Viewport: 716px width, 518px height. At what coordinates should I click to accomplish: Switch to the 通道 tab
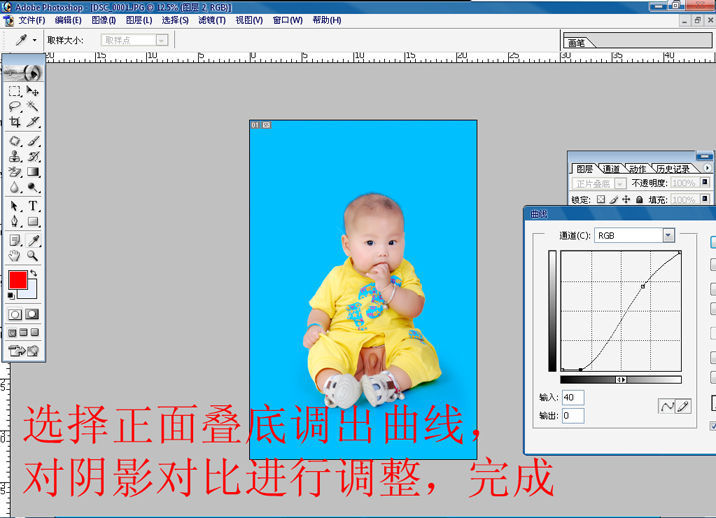(611, 169)
